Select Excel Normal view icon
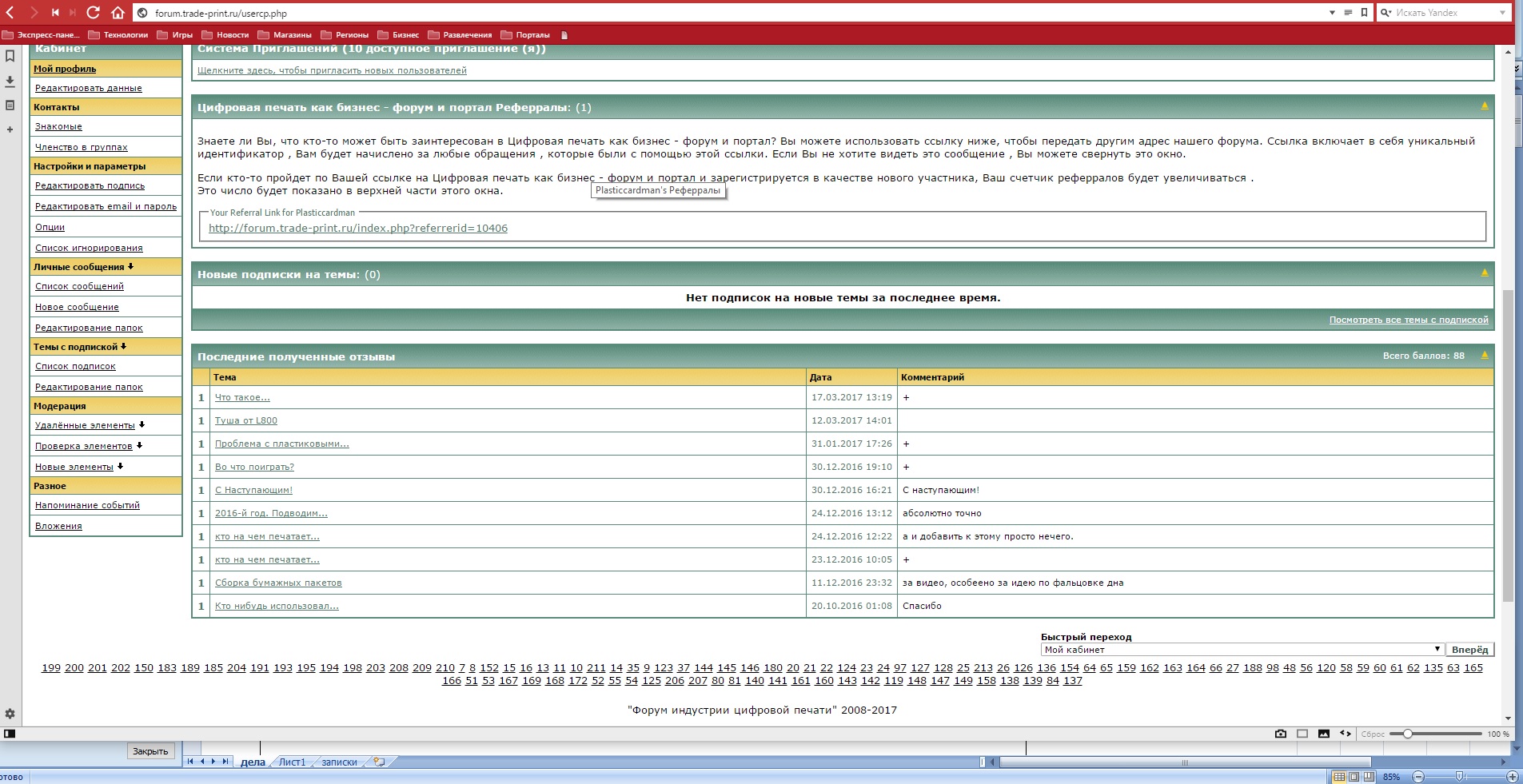Image resolution: width=1523 pixels, height=784 pixels. click(x=1339, y=777)
